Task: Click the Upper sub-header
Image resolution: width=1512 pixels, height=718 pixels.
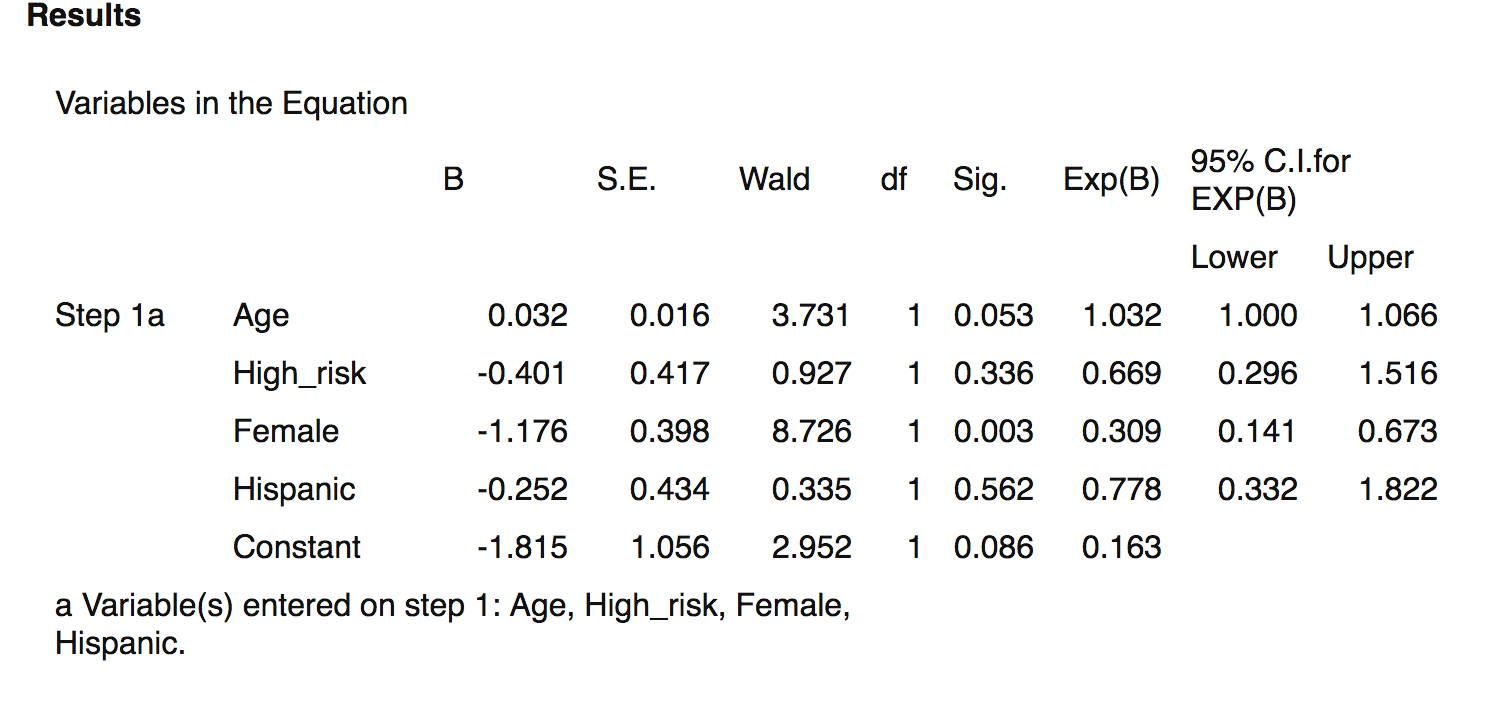Action: [x=1370, y=258]
